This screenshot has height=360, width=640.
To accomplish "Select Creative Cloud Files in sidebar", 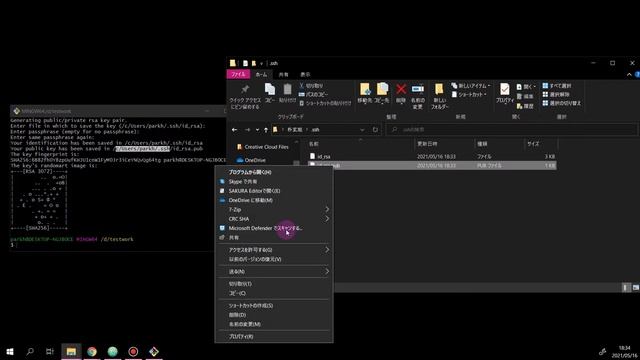I will [263, 147].
